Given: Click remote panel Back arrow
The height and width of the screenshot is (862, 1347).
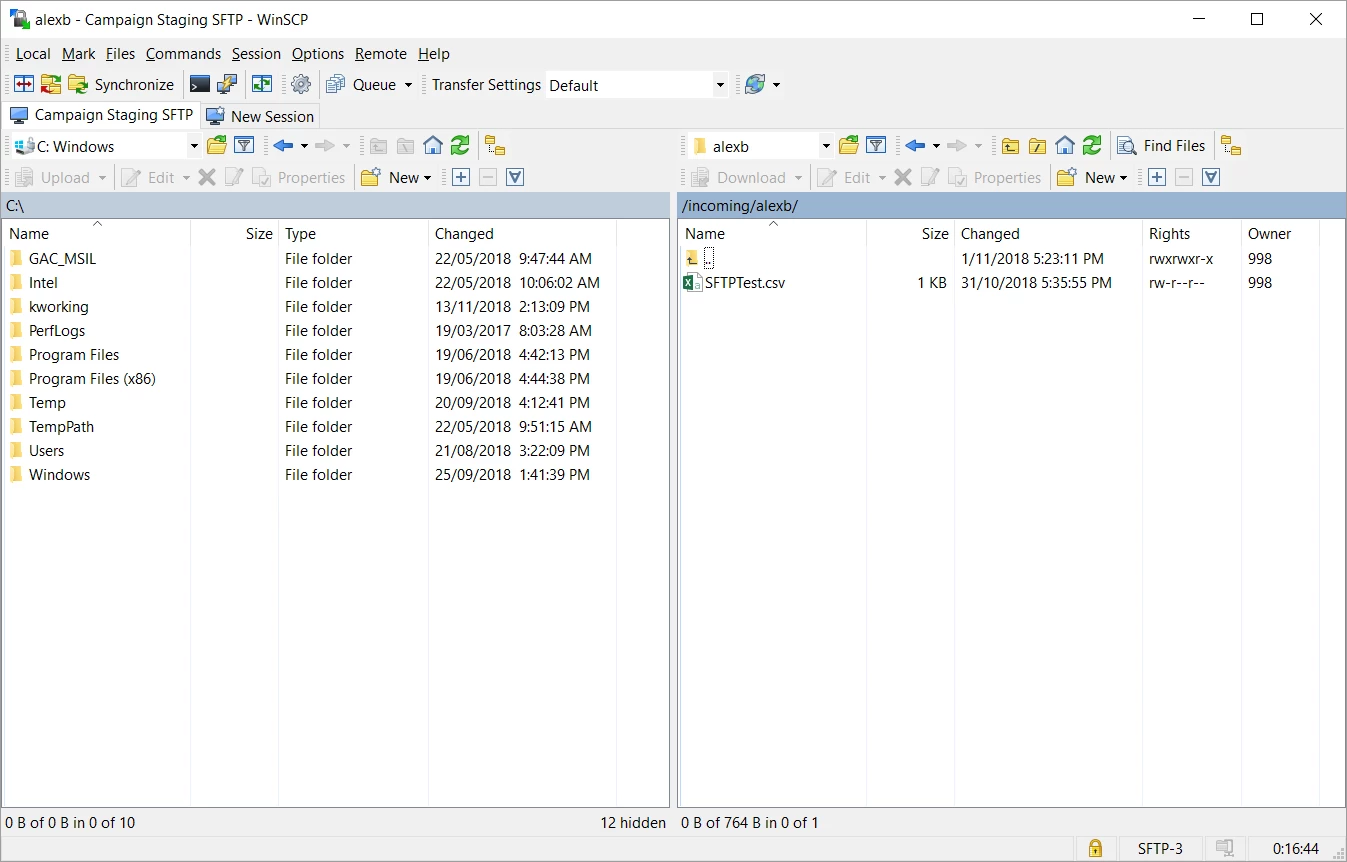Looking at the screenshot, I should click(x=915, y=146).
